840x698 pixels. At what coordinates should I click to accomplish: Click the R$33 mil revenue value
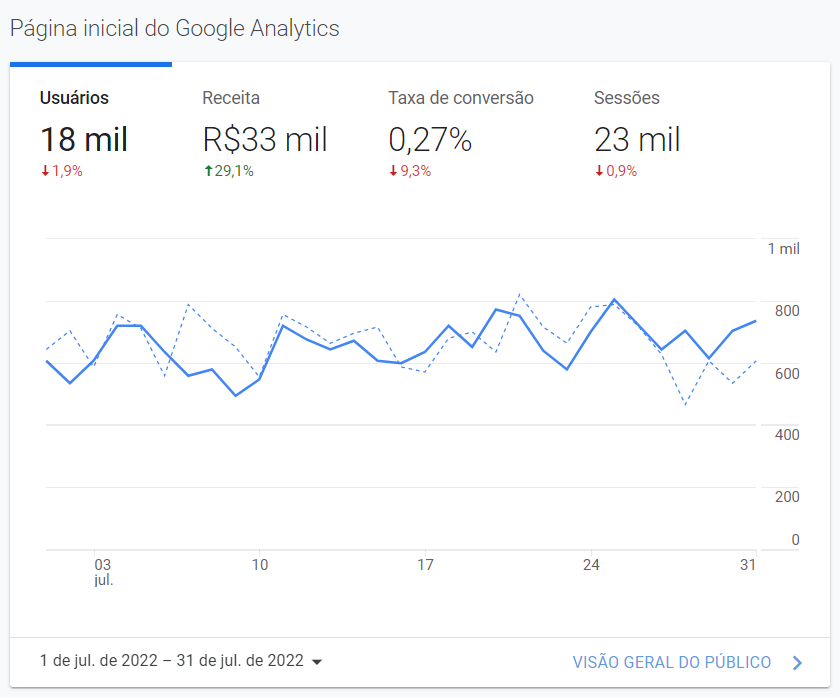click(265, 139)
